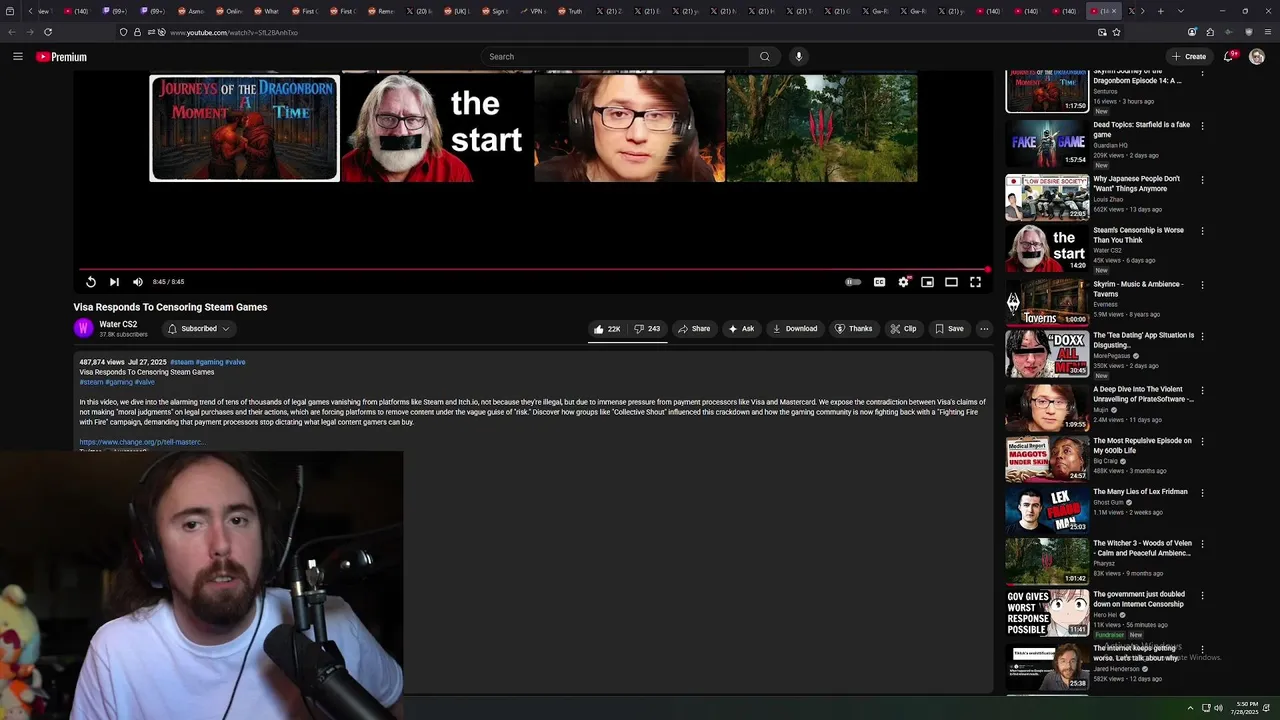
Task: Open more actions ellipsis beside Save
Action: pos(984,329)
